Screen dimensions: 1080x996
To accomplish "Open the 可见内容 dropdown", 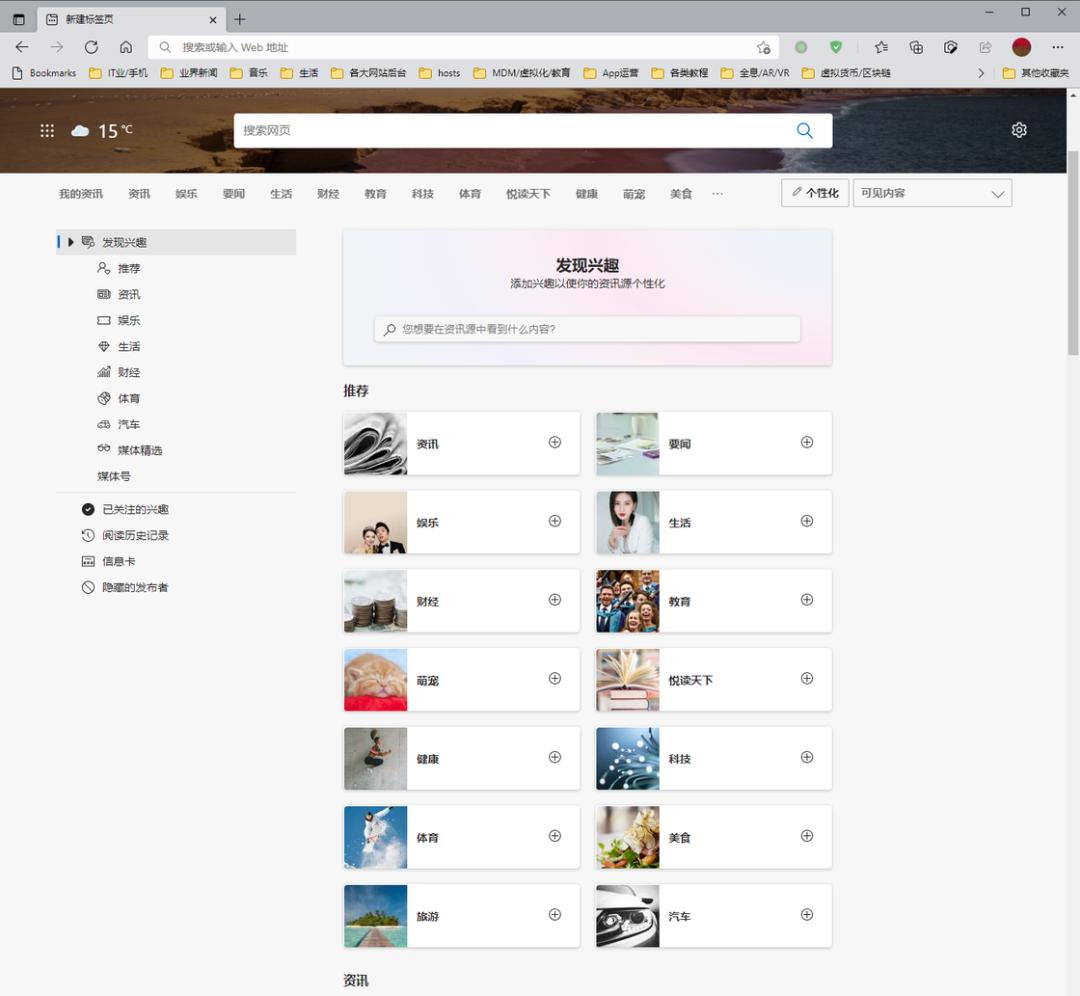I will coord(932,193).
